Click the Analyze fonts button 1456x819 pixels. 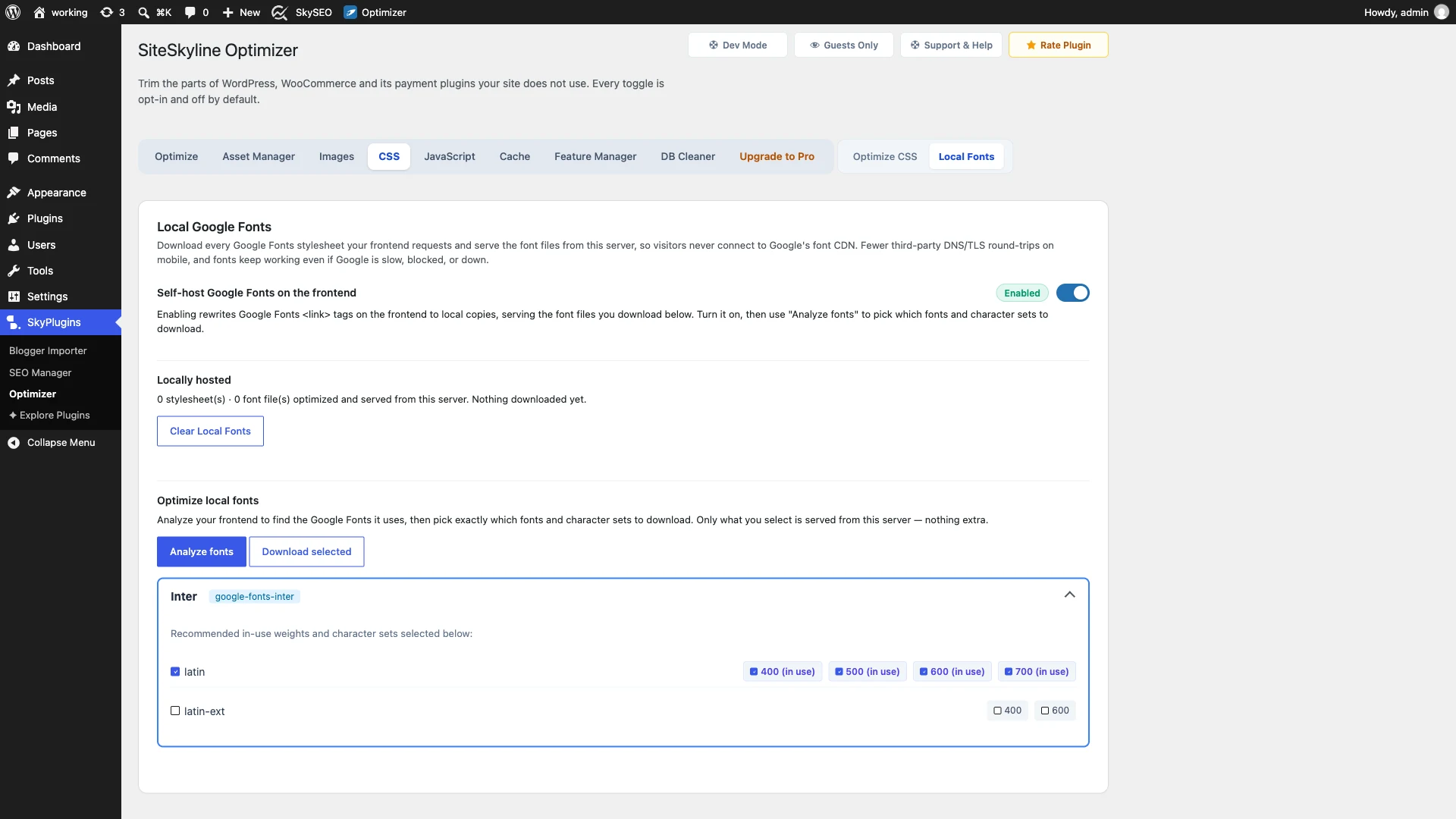tap(202, 552)
